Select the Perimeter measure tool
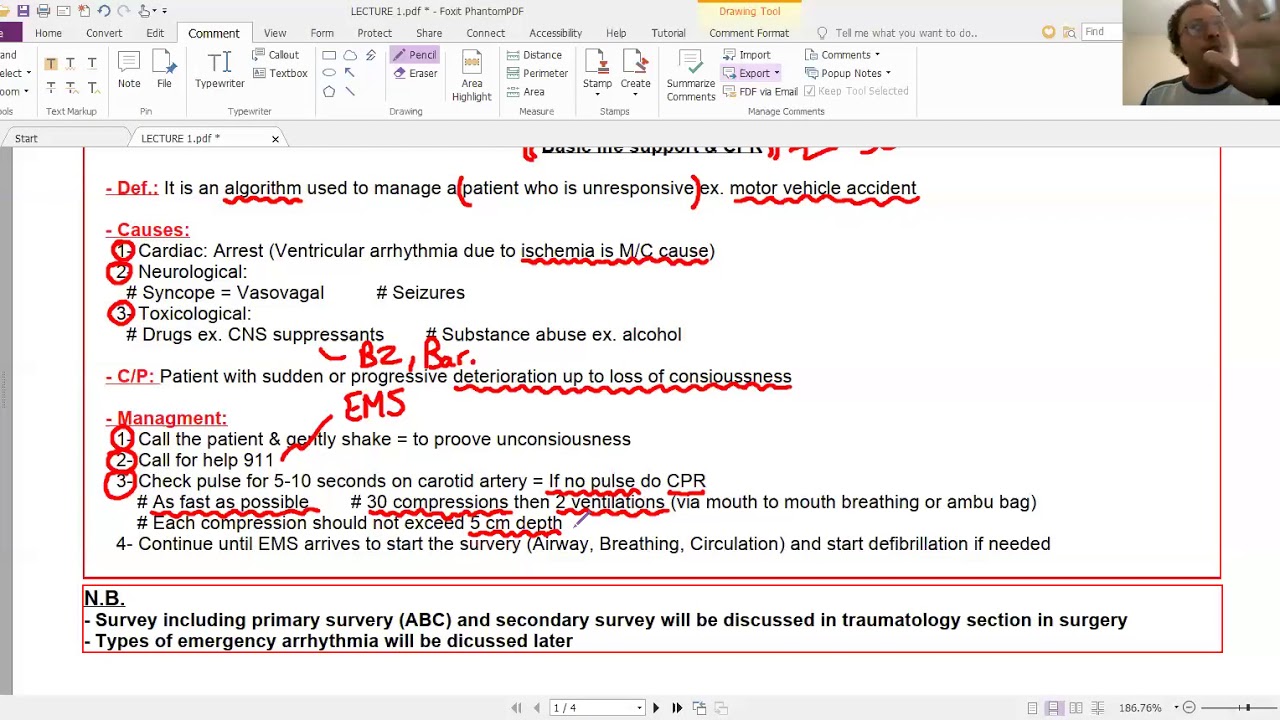Screen dimensions: 1280x720 point(537,73)
